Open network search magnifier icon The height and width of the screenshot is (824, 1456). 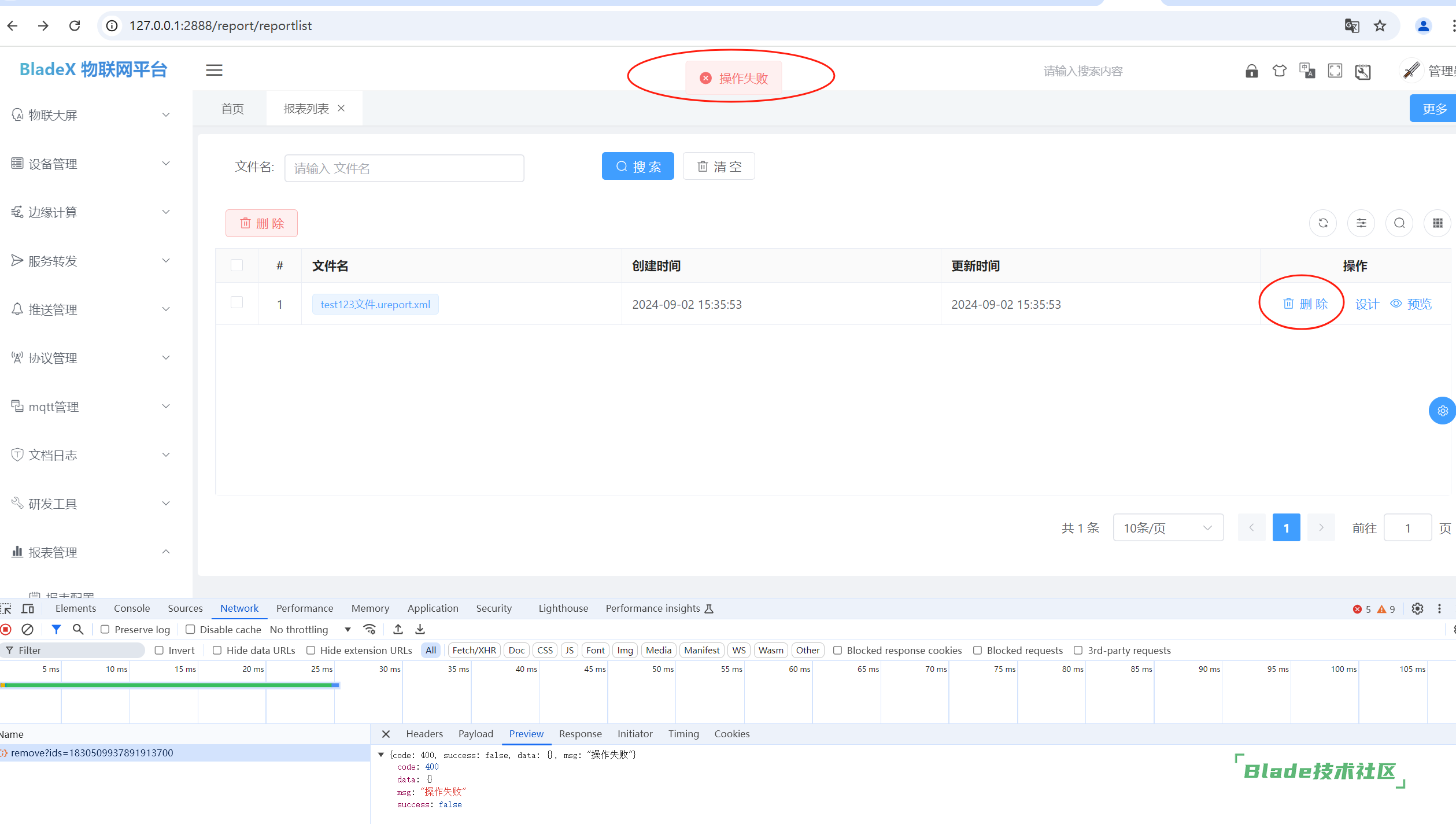(78, 629)
